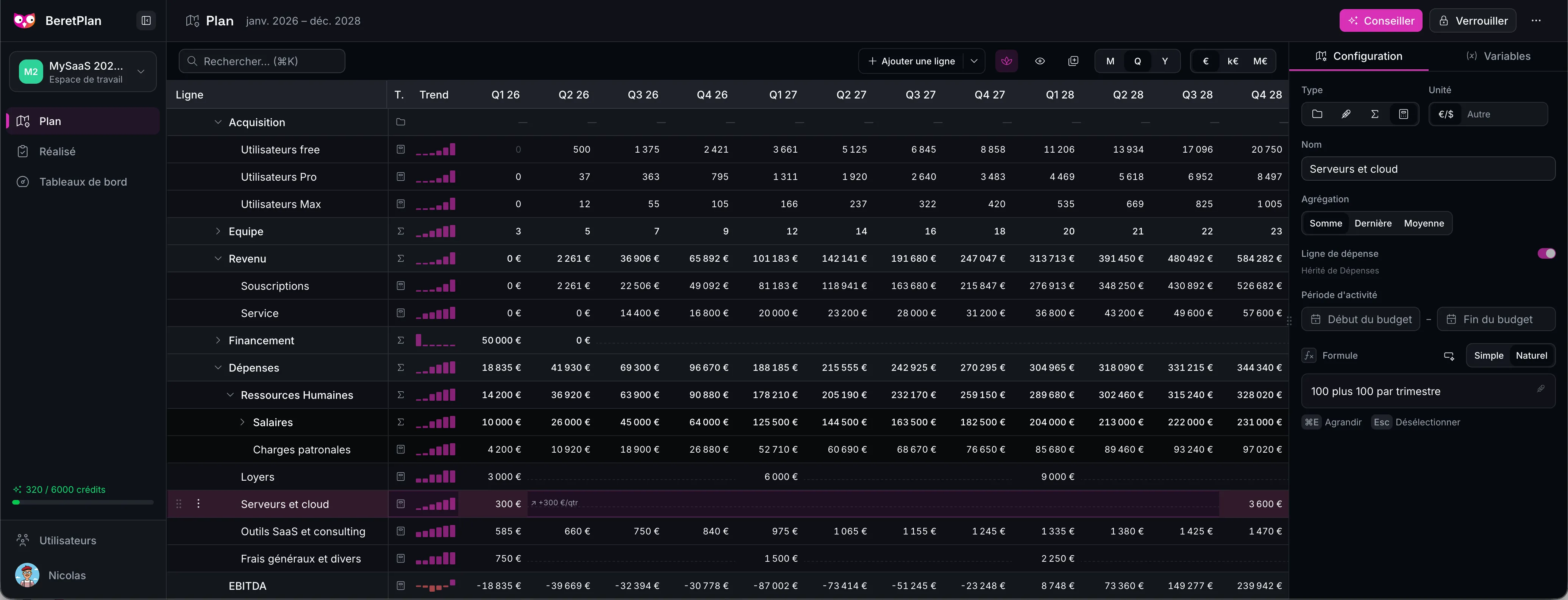Select the Moyenne aggregation option
The height and width of the screenshot is (600, 1568).
point(1423,223)
